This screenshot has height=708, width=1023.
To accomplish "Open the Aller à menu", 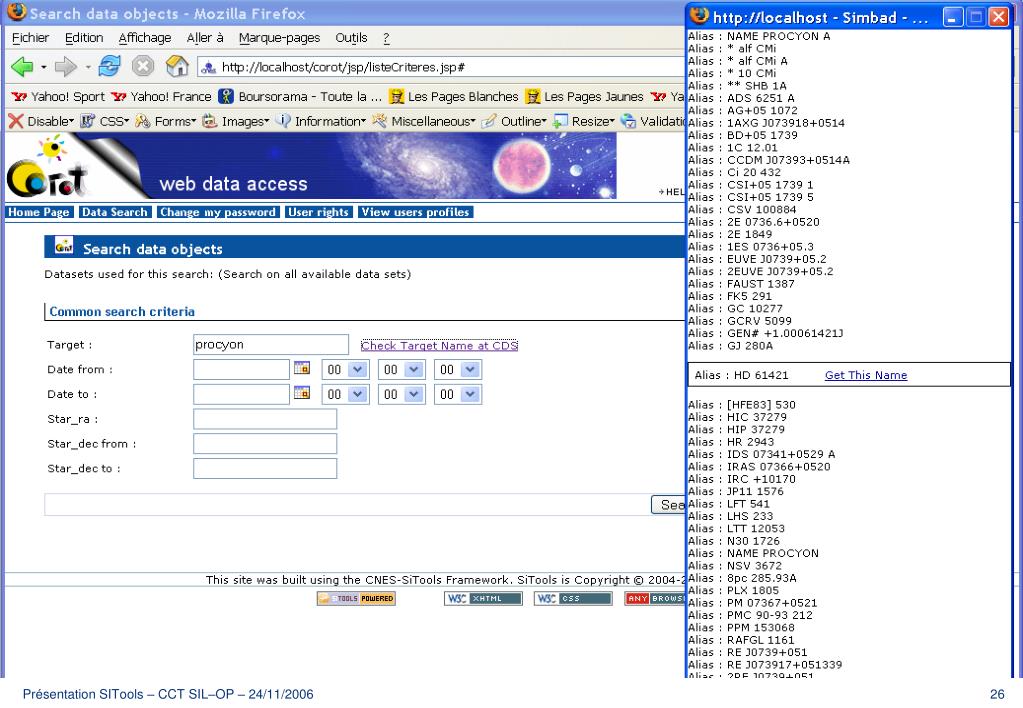I will point(205,38).
